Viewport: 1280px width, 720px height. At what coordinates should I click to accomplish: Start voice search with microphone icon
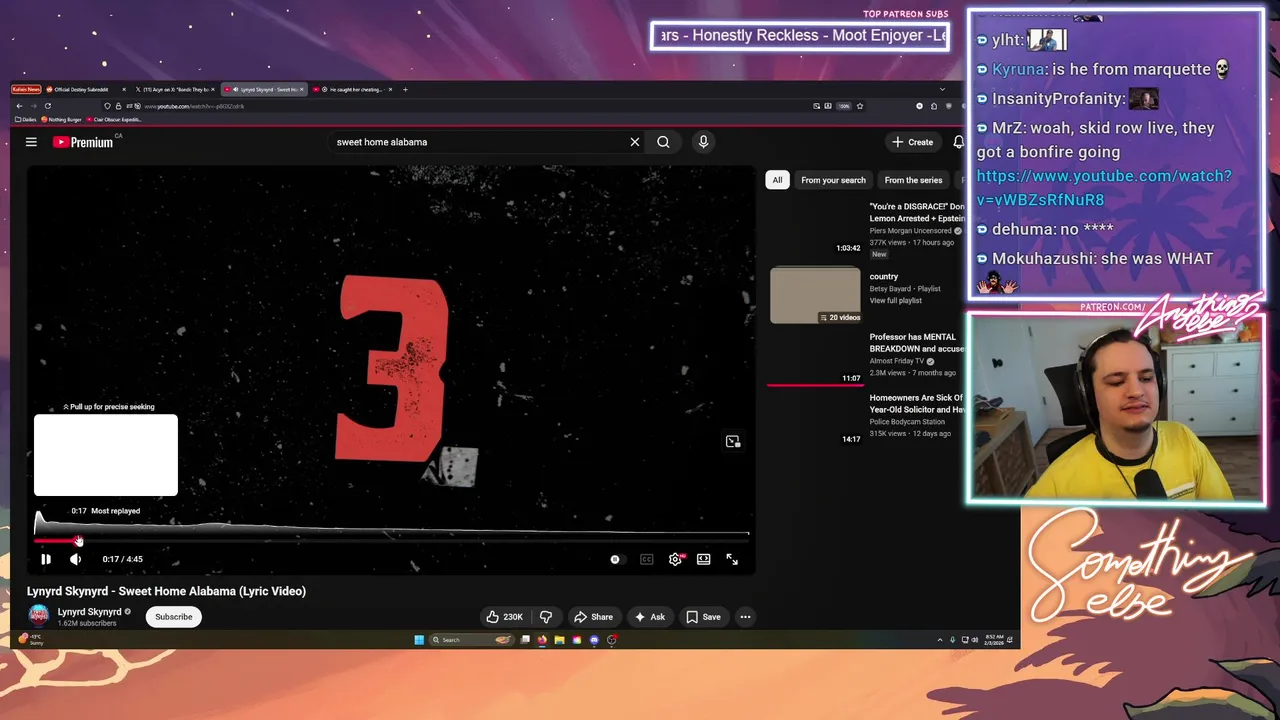[703, 142]
